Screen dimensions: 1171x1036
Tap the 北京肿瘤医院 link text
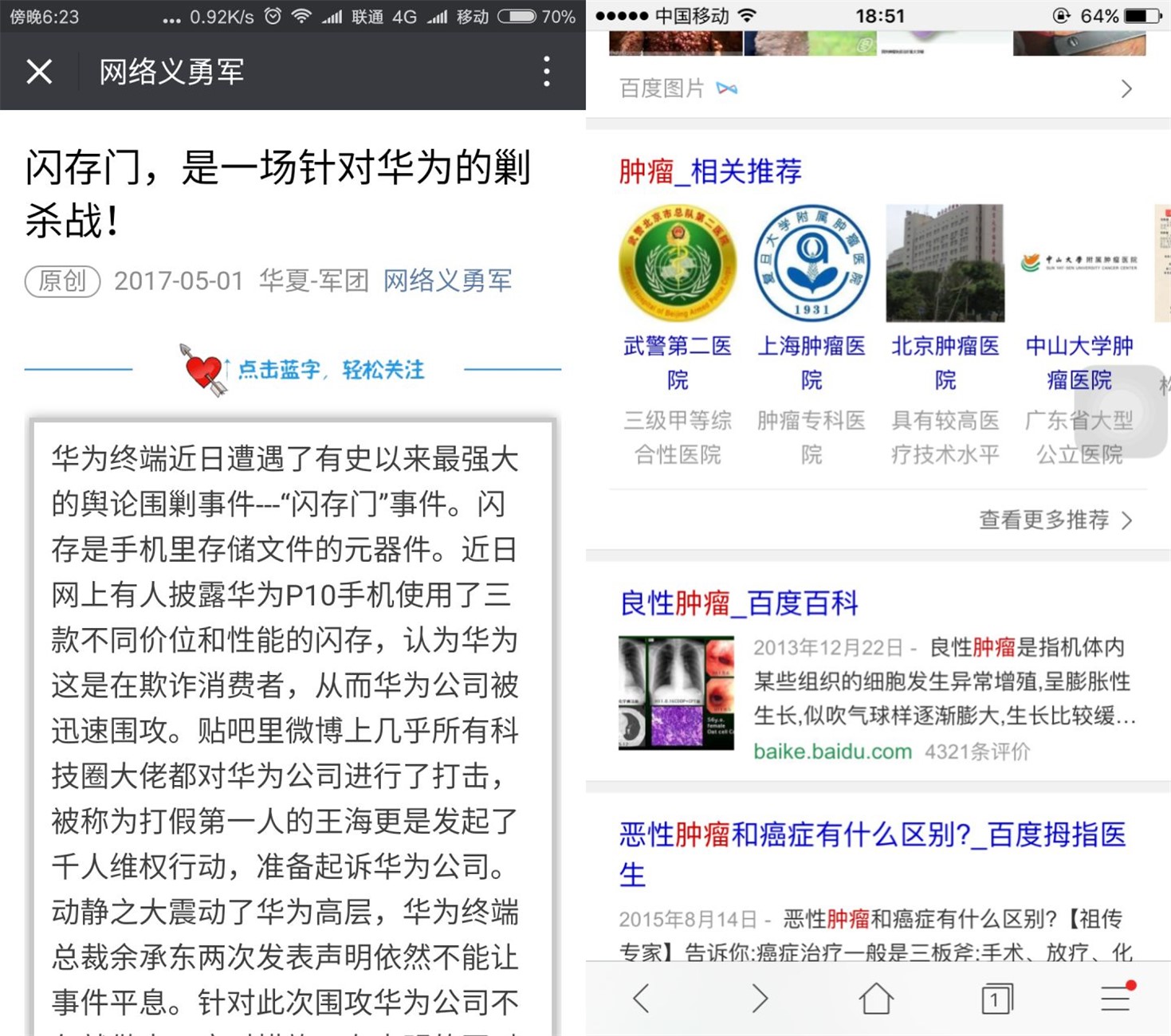pos(945,363)
